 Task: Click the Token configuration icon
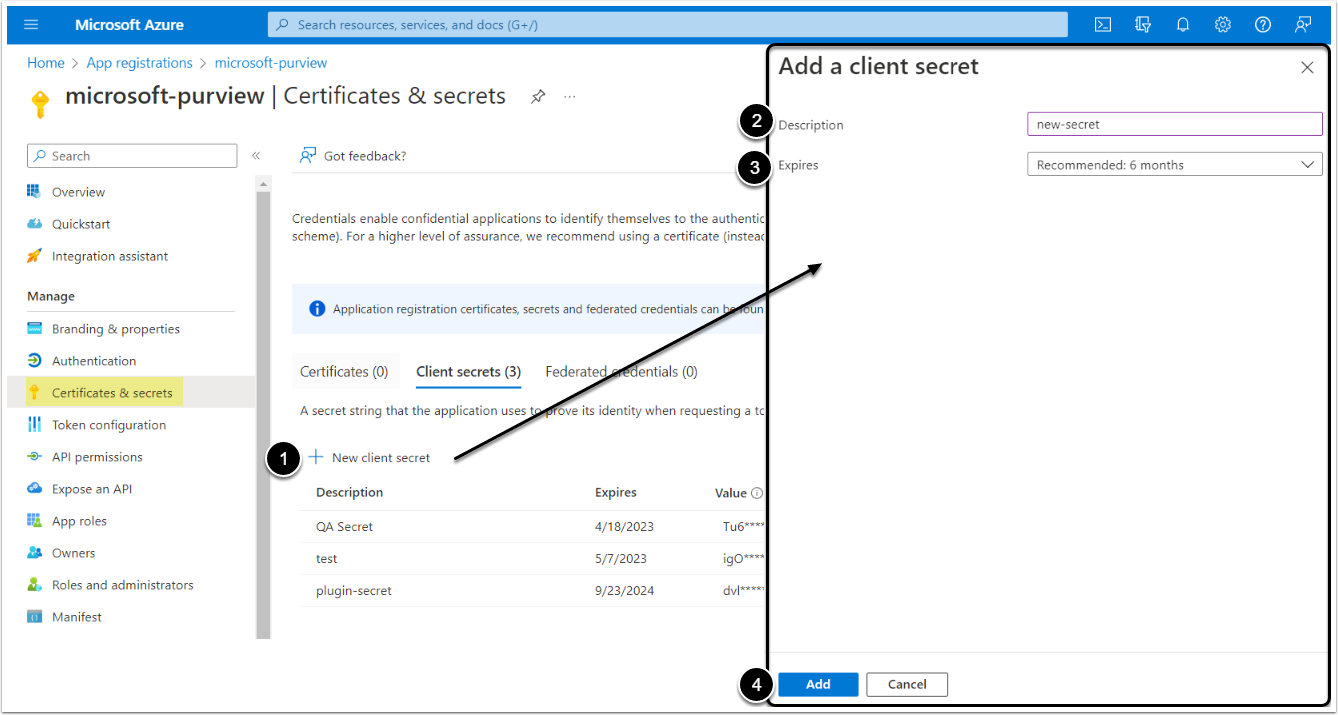point(34,425)
